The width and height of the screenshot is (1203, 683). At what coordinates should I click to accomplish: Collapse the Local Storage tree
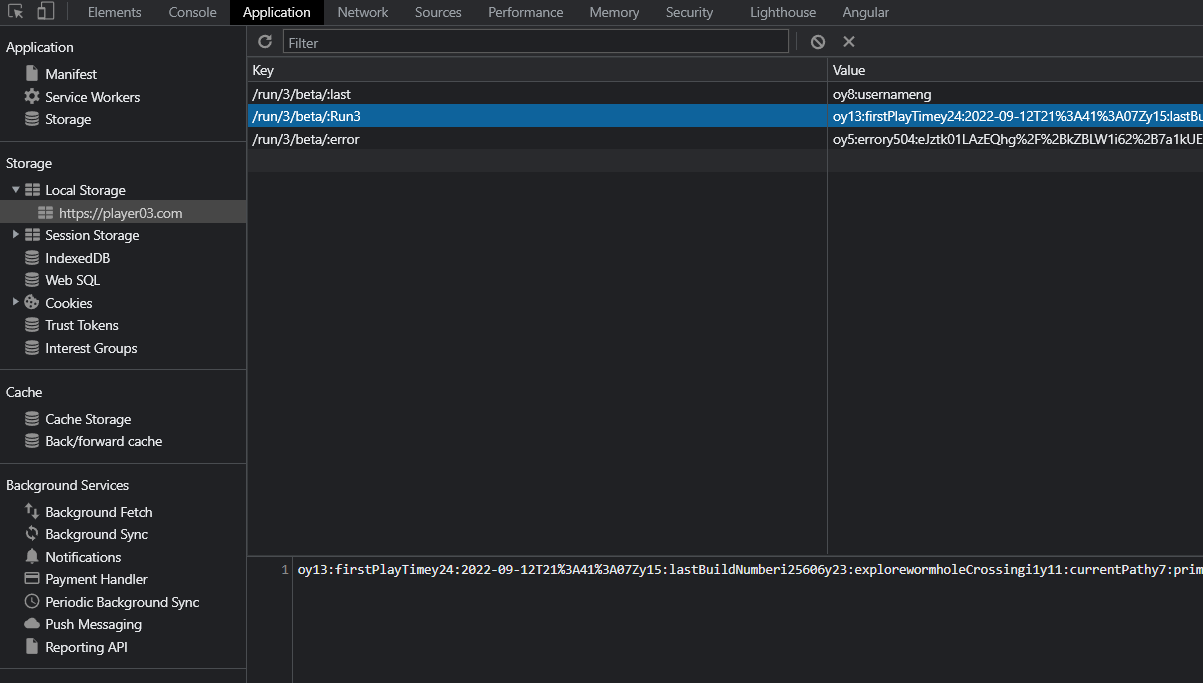click(15, 189)
